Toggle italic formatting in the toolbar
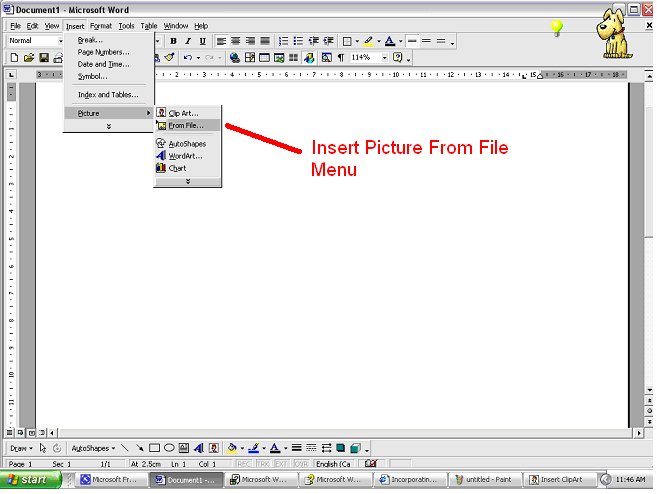This screenshot has width=657, height=494. pos(188,41)
